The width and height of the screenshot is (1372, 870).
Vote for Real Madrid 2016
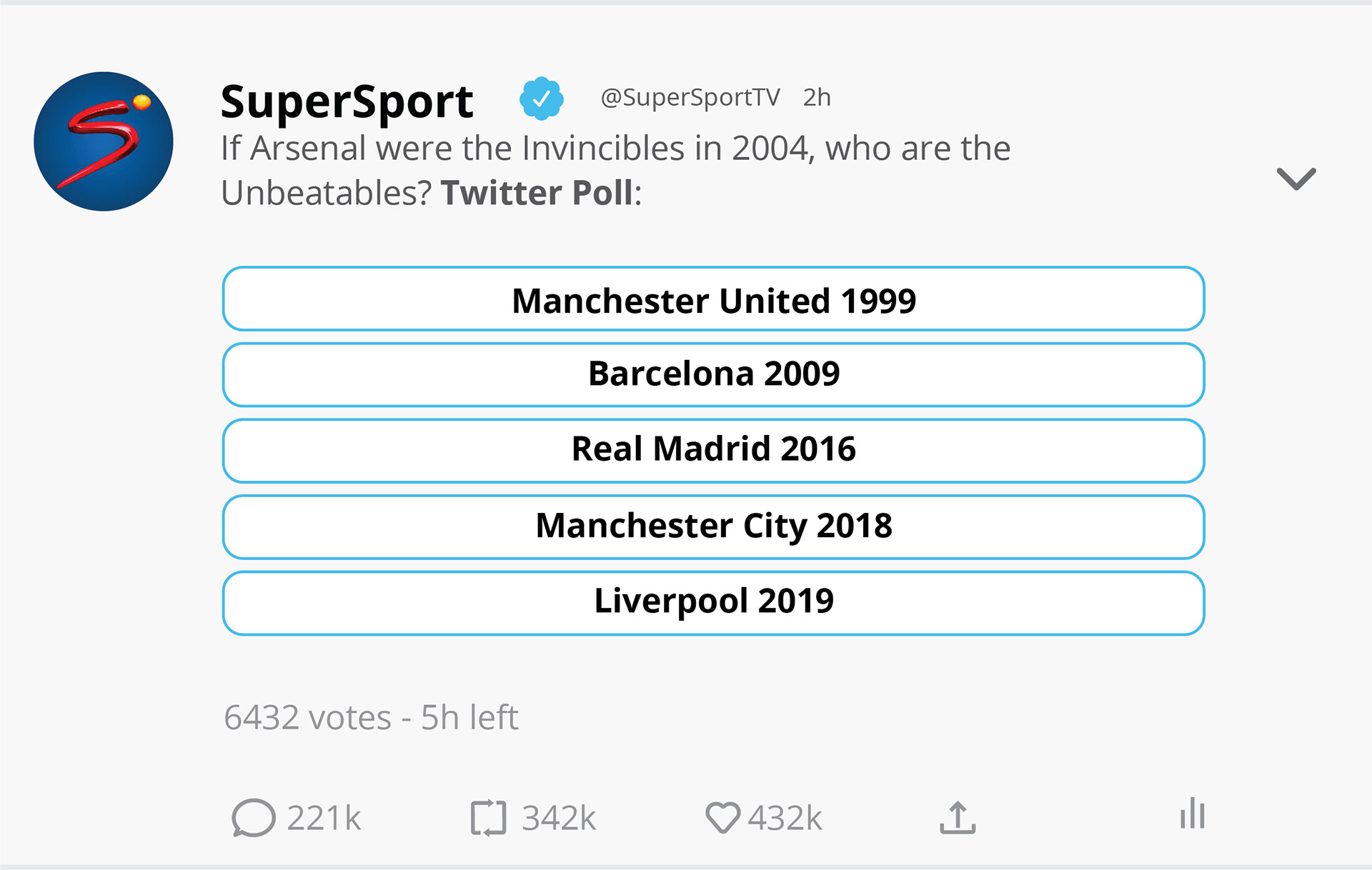click(x=713, y=451)
